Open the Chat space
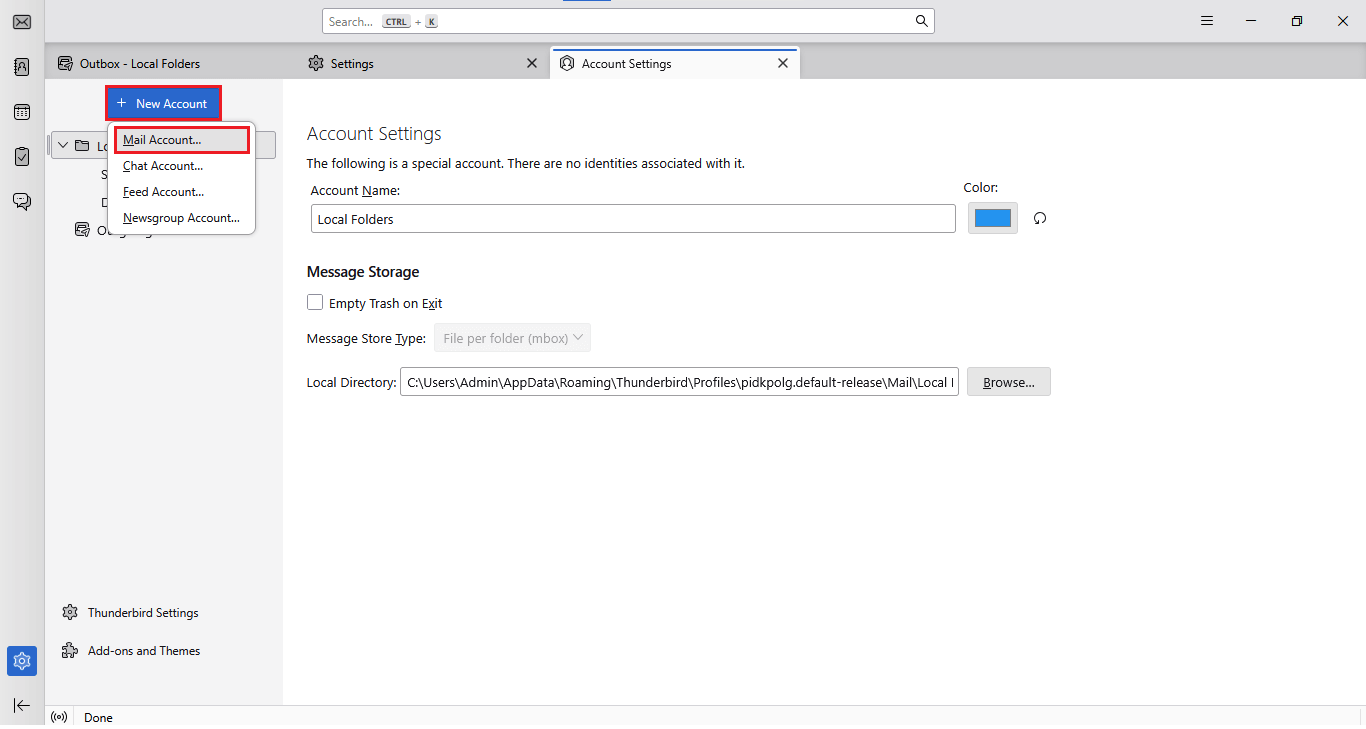Image resolution: width=1366 pixels, height=729 pixels. click(x=21, y=201)
